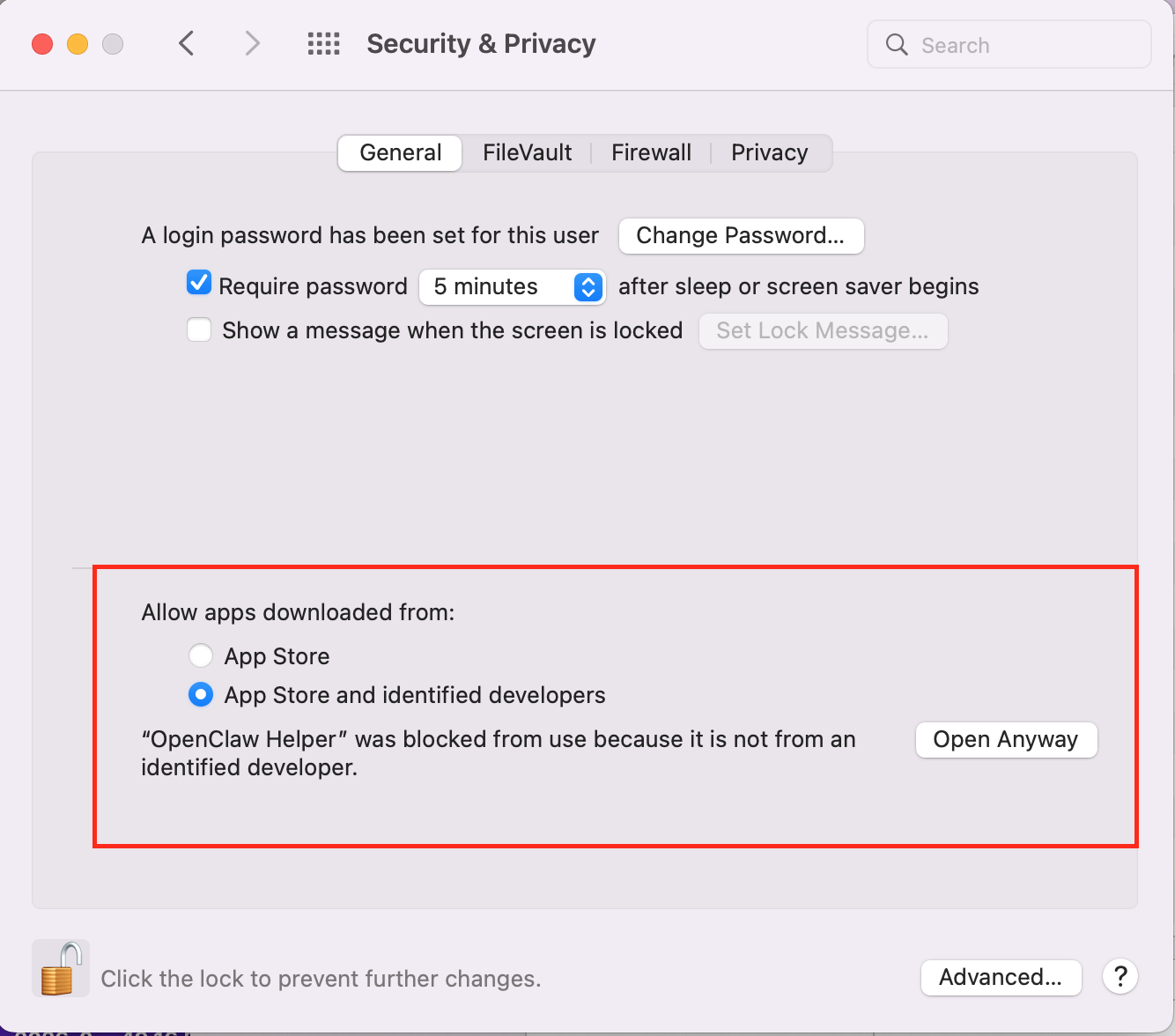Switch to the FileVault tab

click(x=527, y=152)
